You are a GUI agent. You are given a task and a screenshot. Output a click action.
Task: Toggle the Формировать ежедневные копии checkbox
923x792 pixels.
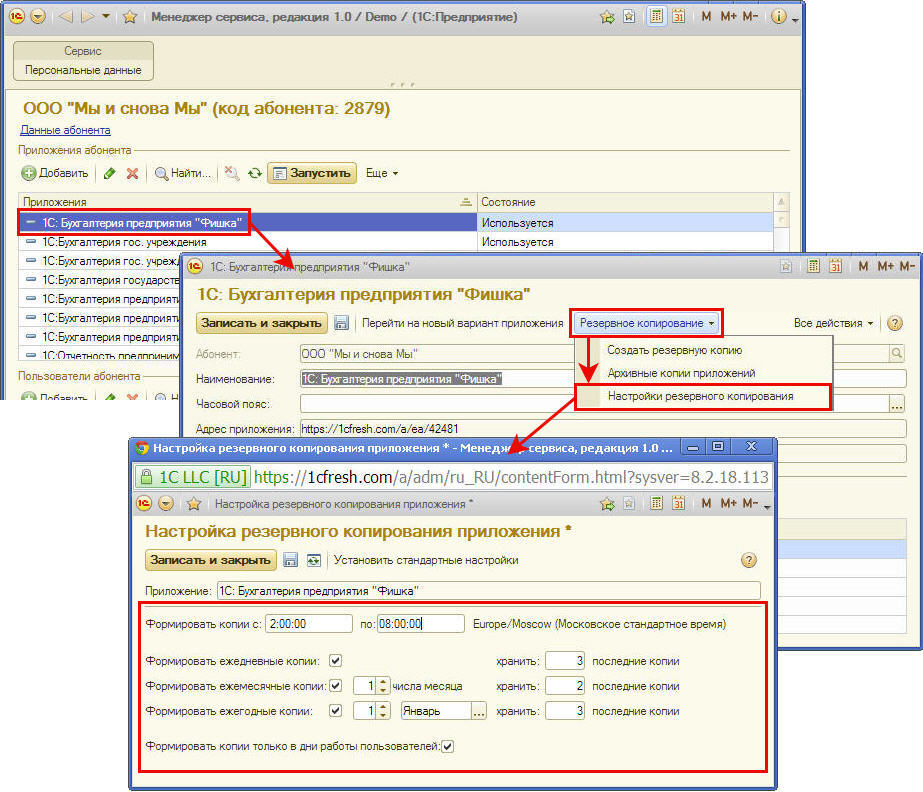tap(336, 661)
